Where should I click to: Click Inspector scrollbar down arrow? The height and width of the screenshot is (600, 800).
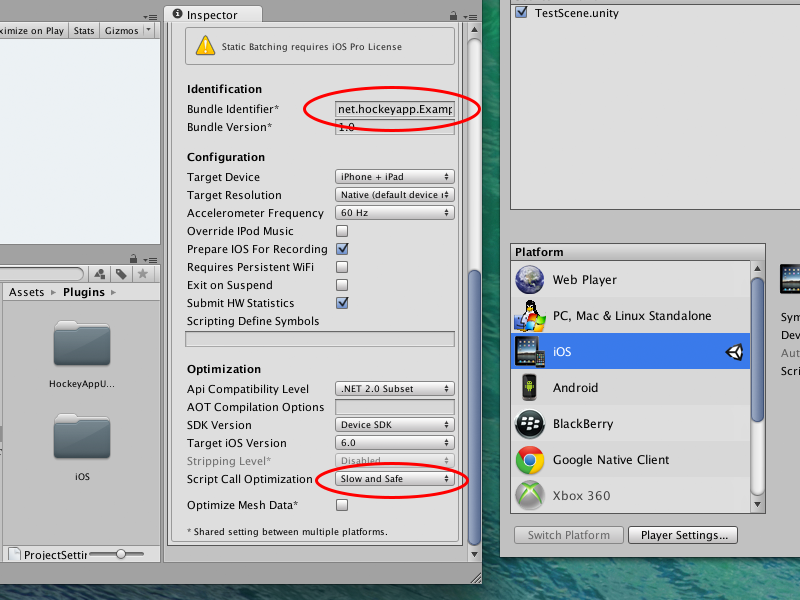pyautogui.click(x=474, y=555)
